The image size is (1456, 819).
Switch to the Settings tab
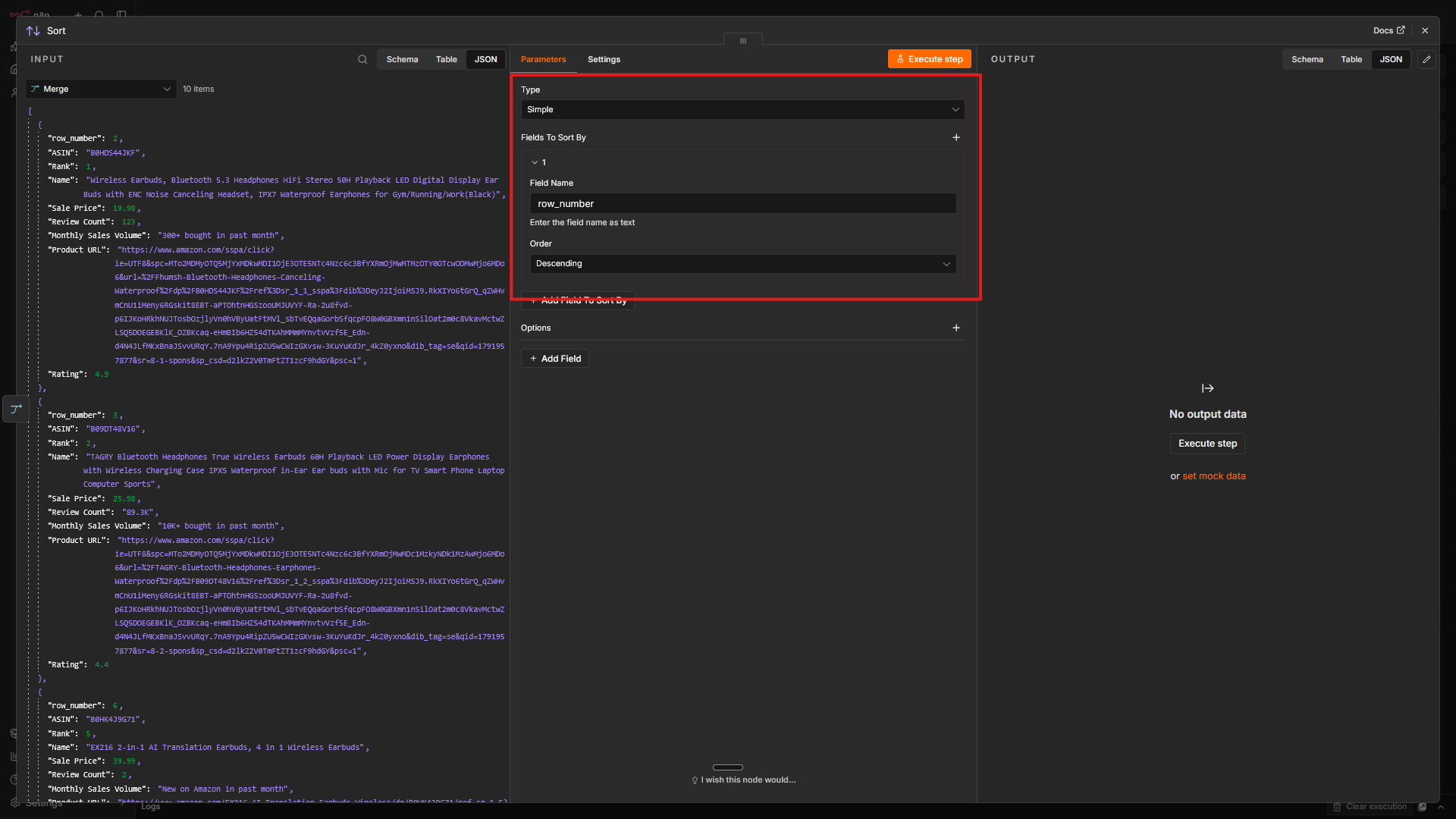coord(604,59)
